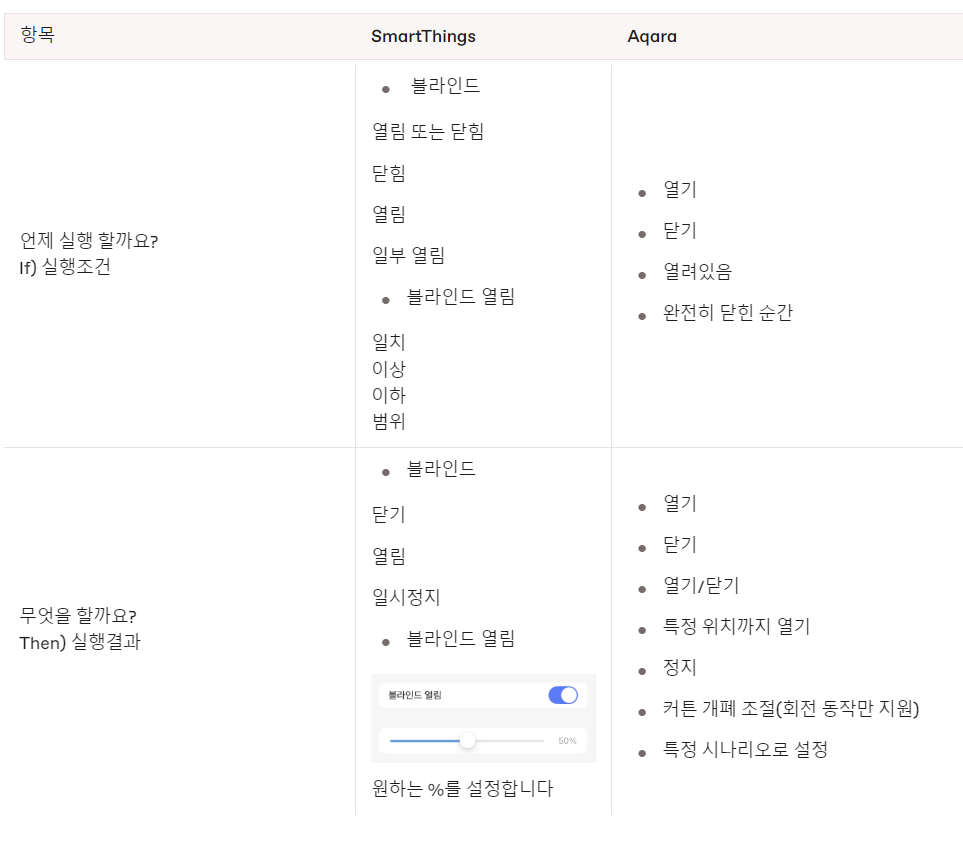Click the Aqara column header
963x845 pixels.
point(652,37)
